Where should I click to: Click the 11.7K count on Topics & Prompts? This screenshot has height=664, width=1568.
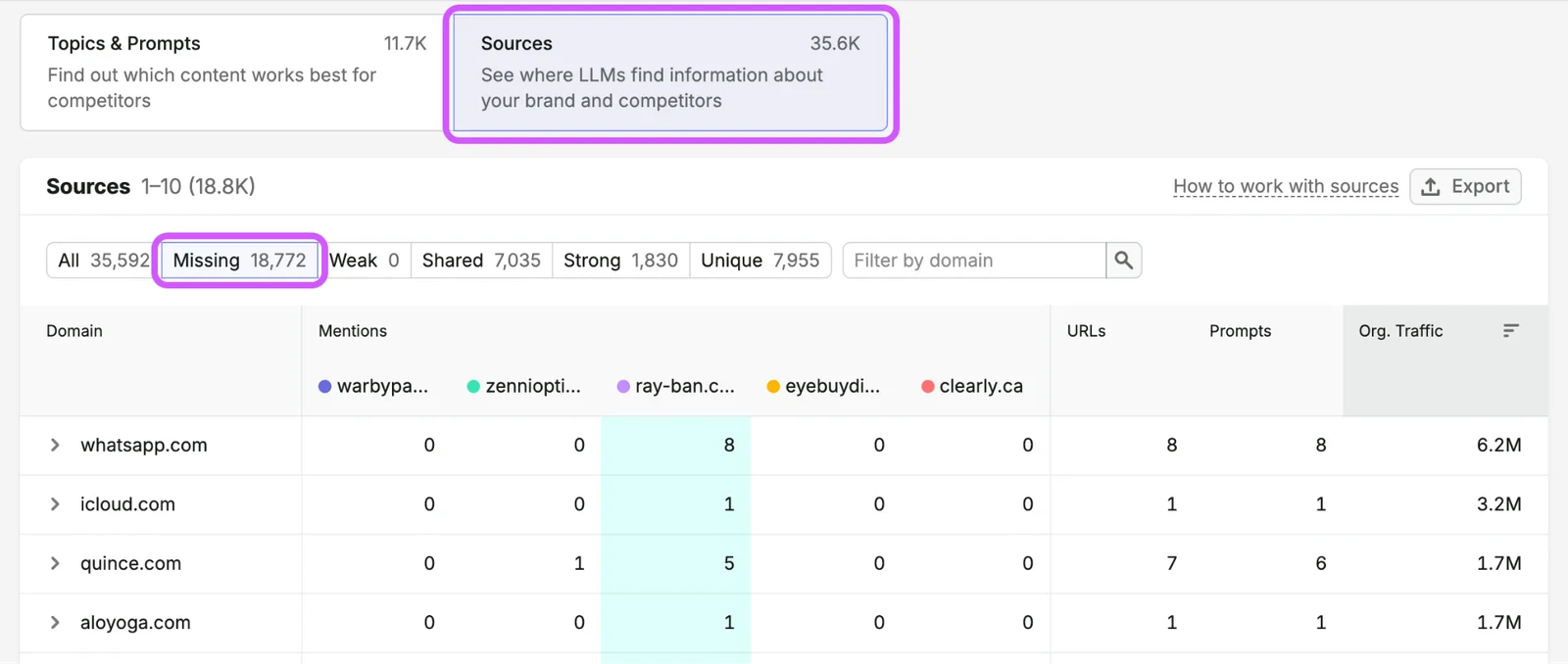(405, 43)
